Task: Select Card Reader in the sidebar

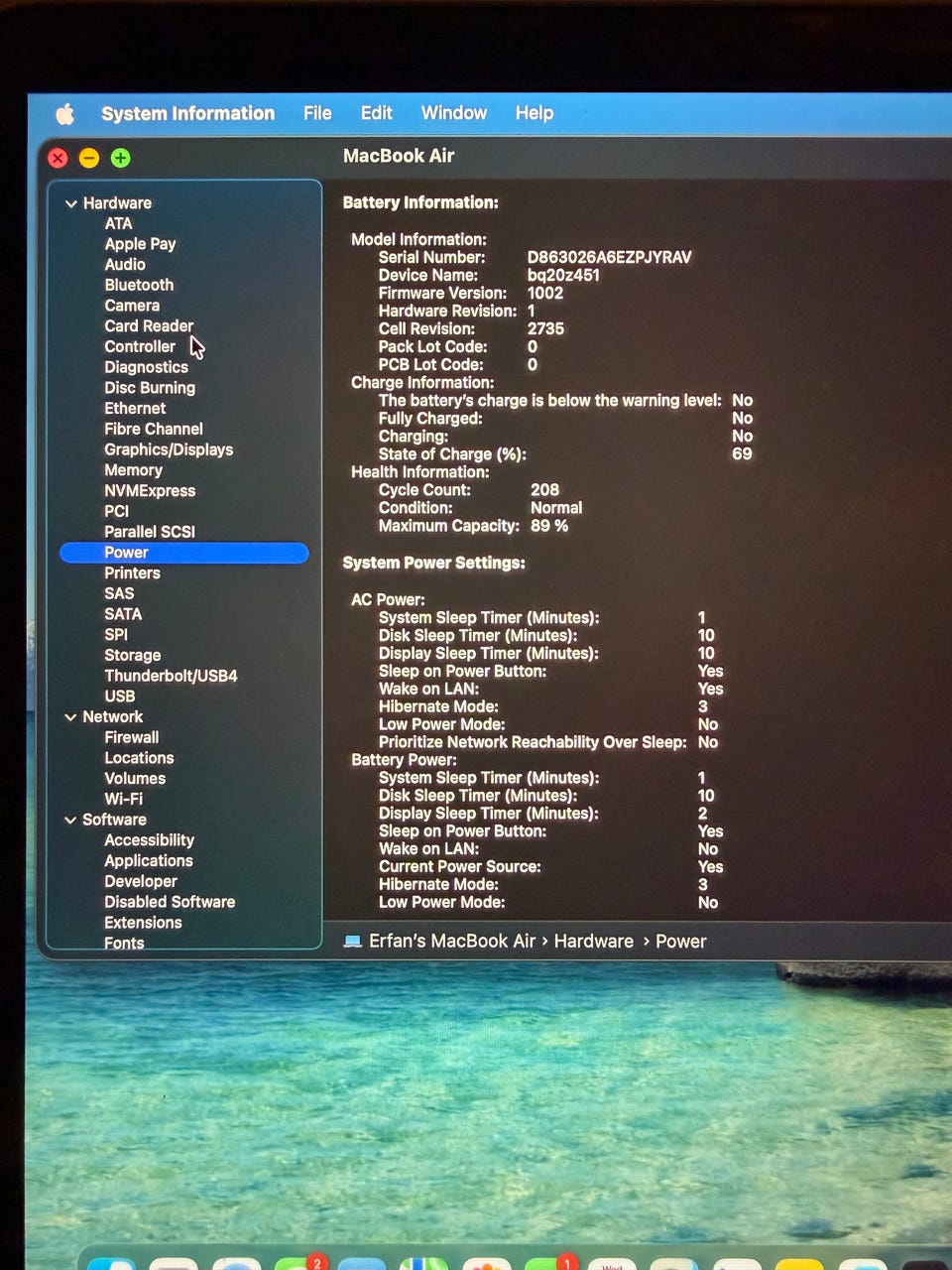Action: click(x=149, y=326)
